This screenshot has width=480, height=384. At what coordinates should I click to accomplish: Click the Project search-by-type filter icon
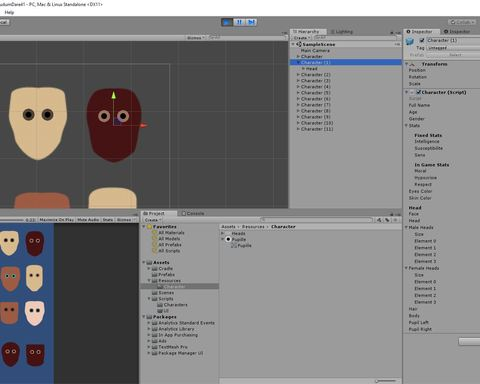379,220
